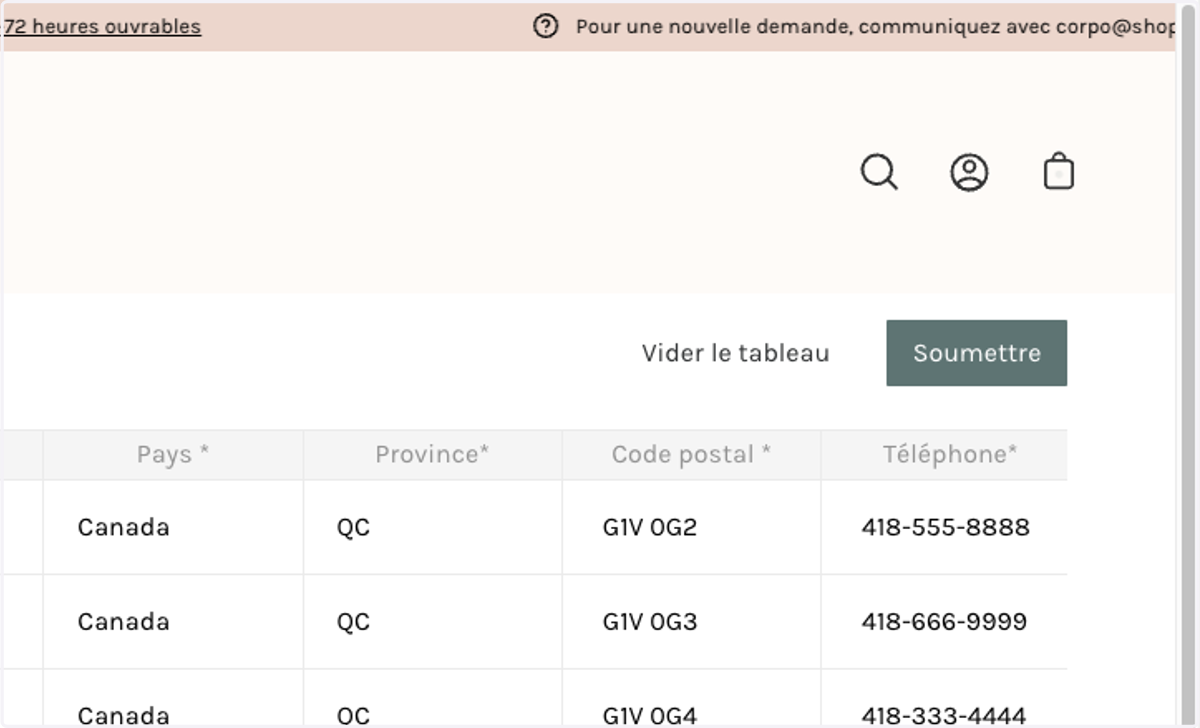The width and height of the screenshot is (1200, 728).
Task: Click the help question mark icon
Action: (x=545, y=27)
